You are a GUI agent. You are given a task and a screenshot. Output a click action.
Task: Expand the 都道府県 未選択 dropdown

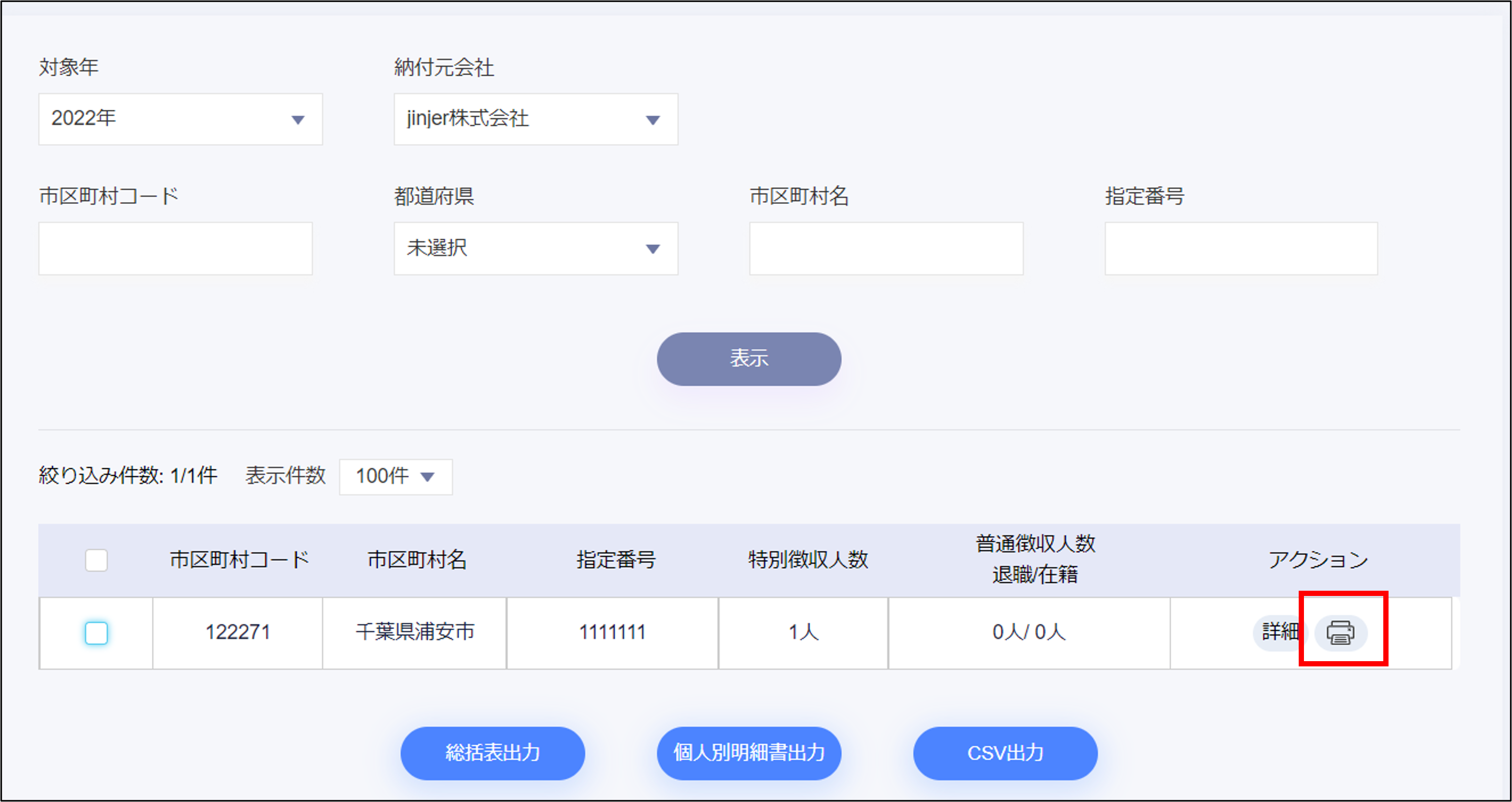point(535,249)
